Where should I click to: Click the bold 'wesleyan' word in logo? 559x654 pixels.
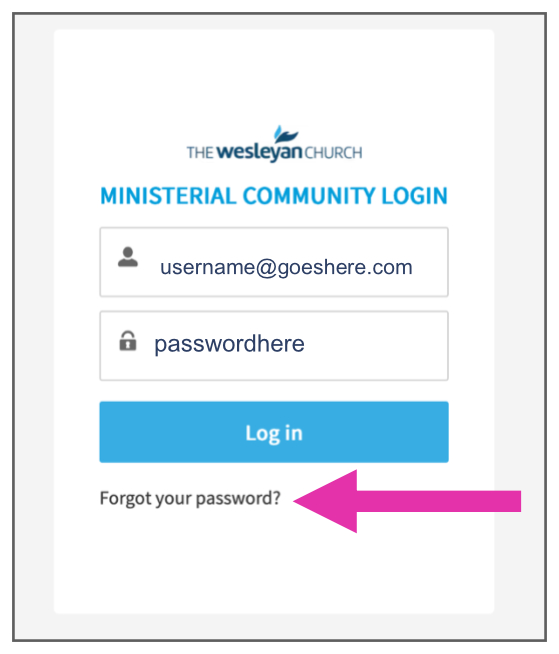(259, 152)
